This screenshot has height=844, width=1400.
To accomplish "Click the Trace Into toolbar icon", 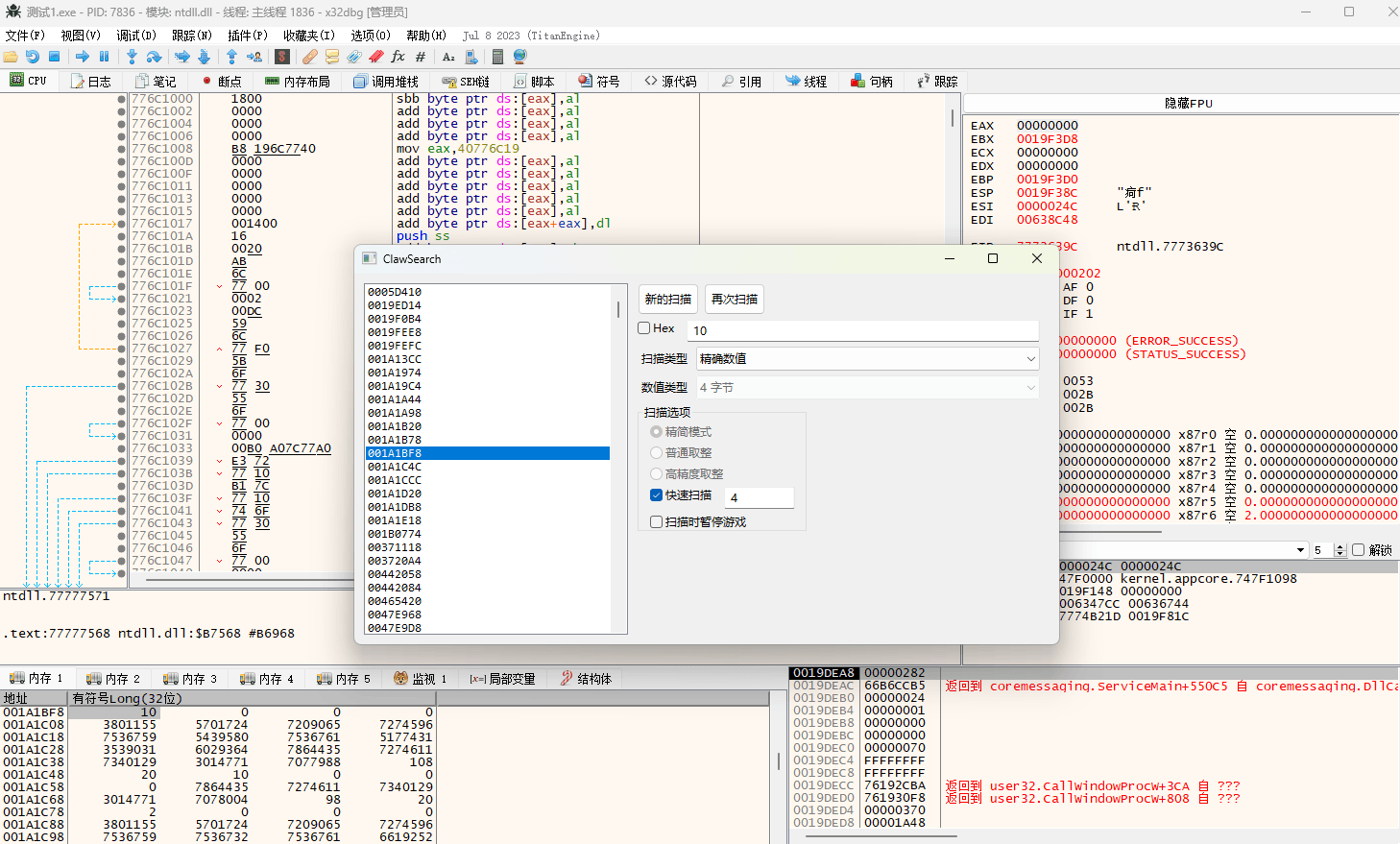I will tap(182, 57).
